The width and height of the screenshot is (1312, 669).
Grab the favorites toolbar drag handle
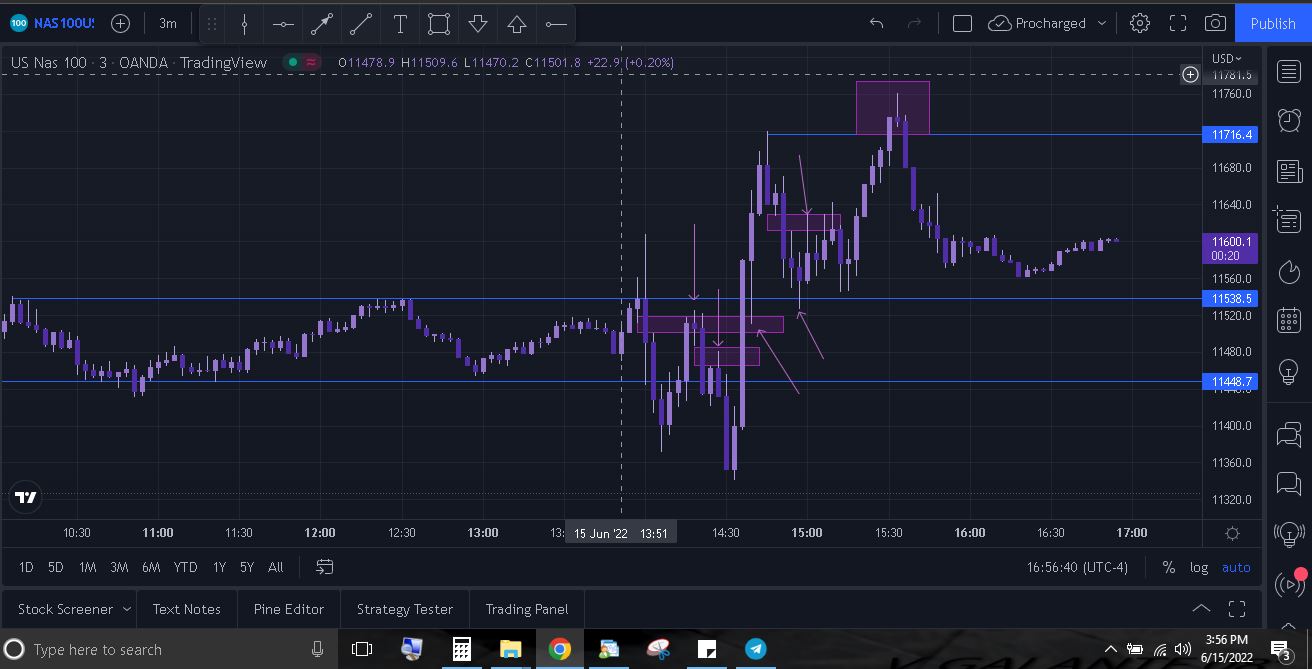click(212, 23)
